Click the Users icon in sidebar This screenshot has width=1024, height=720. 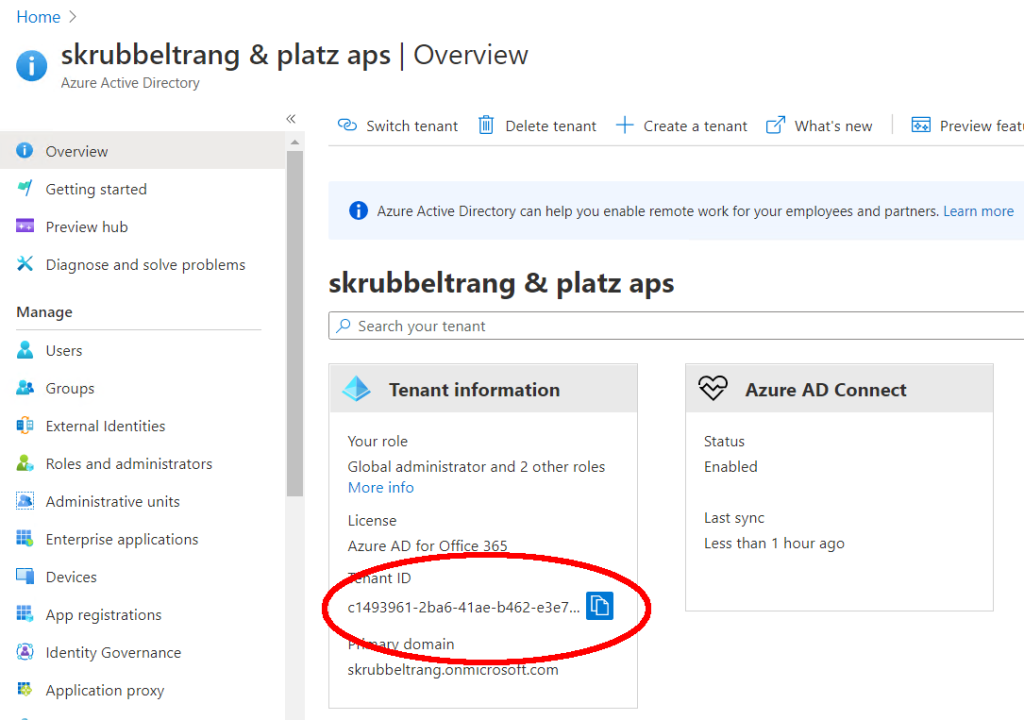[25, 351]
